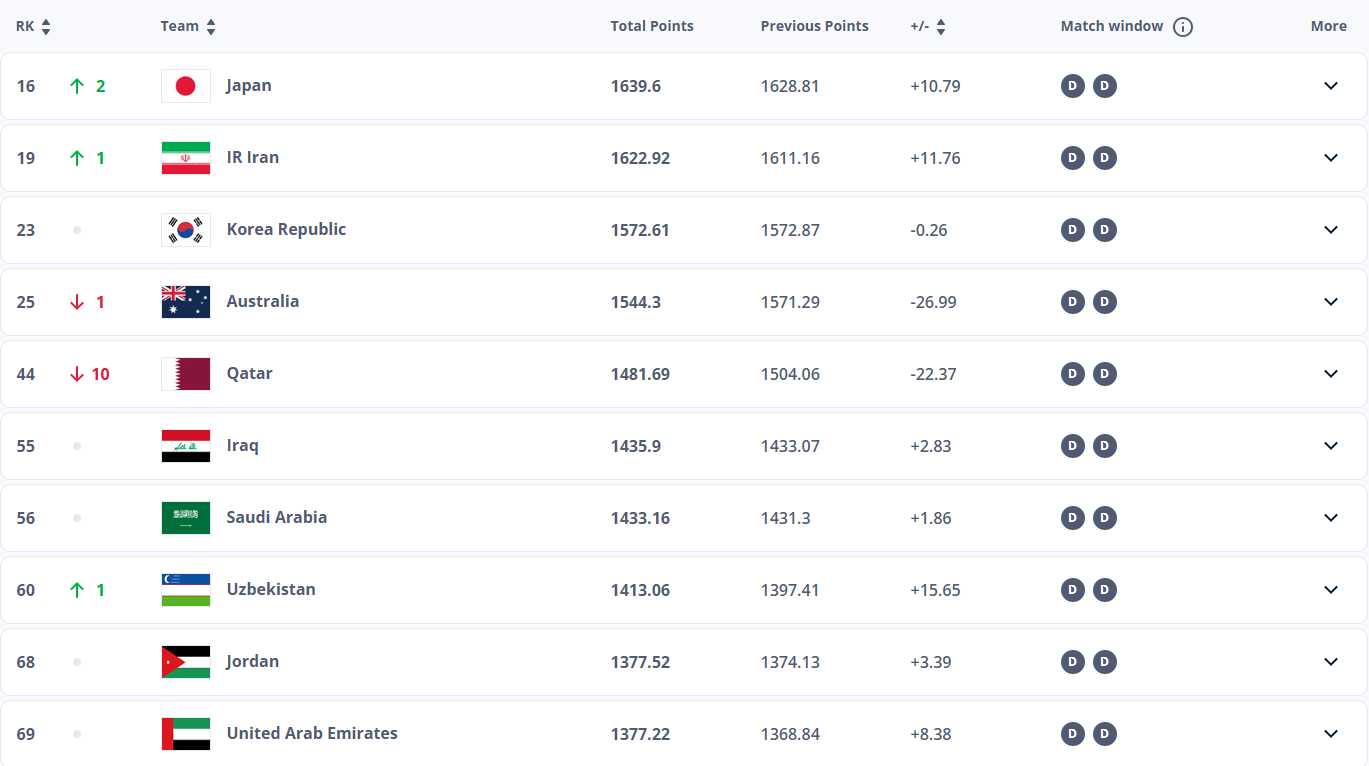The height and width of the screenshot is (766, 1369).
Task: Open the Australia team link
Action: pyautogui.click(x=263, y=301)
